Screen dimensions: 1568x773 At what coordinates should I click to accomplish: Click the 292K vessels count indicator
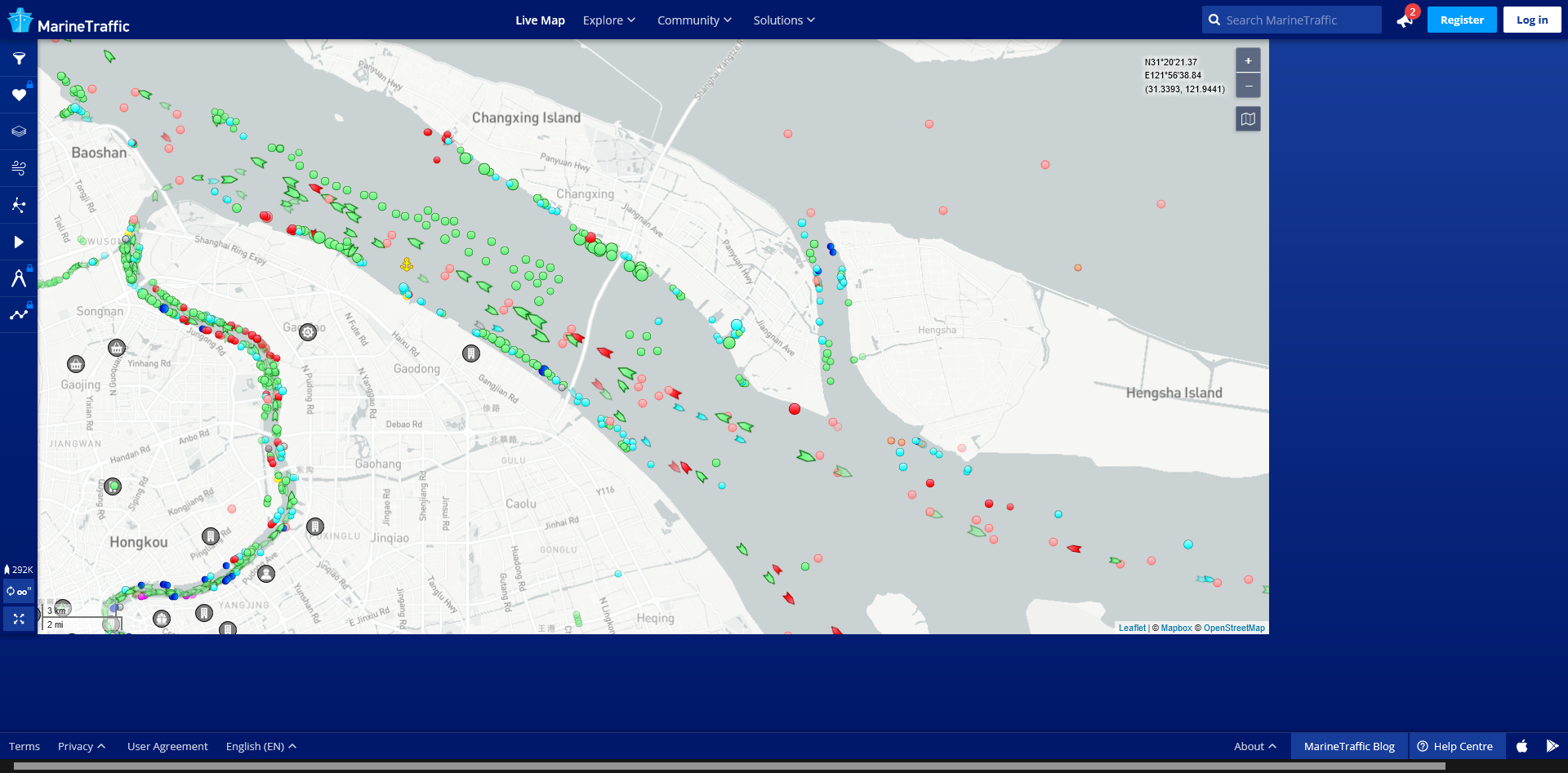coord(19,570)
